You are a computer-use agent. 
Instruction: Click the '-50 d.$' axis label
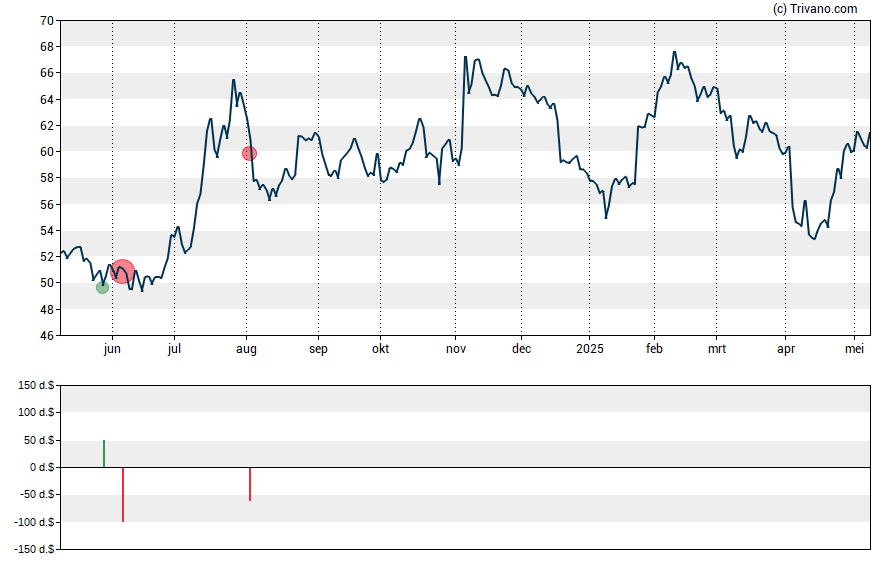tap(37, 495)
